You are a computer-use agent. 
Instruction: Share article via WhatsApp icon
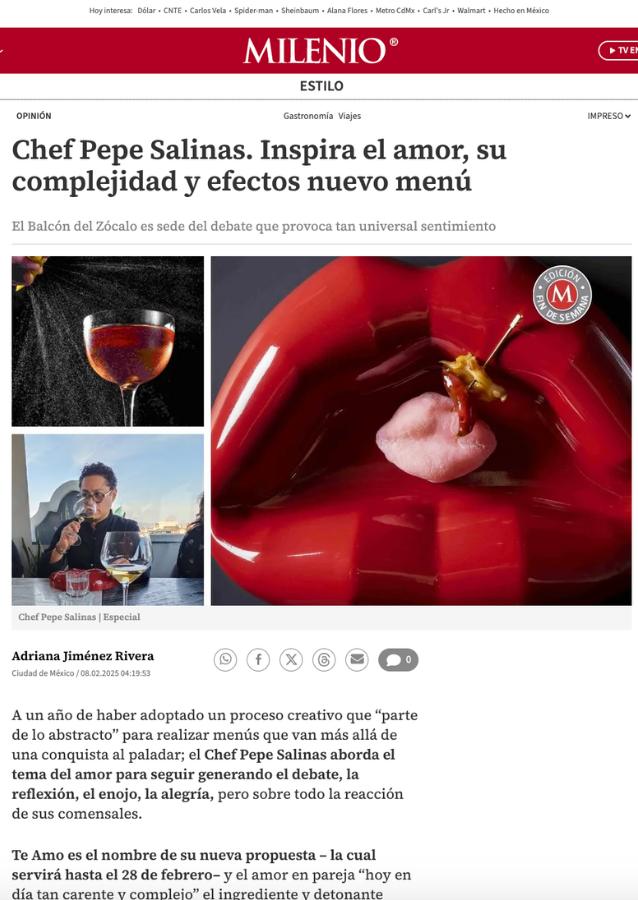tap(225, 660)
